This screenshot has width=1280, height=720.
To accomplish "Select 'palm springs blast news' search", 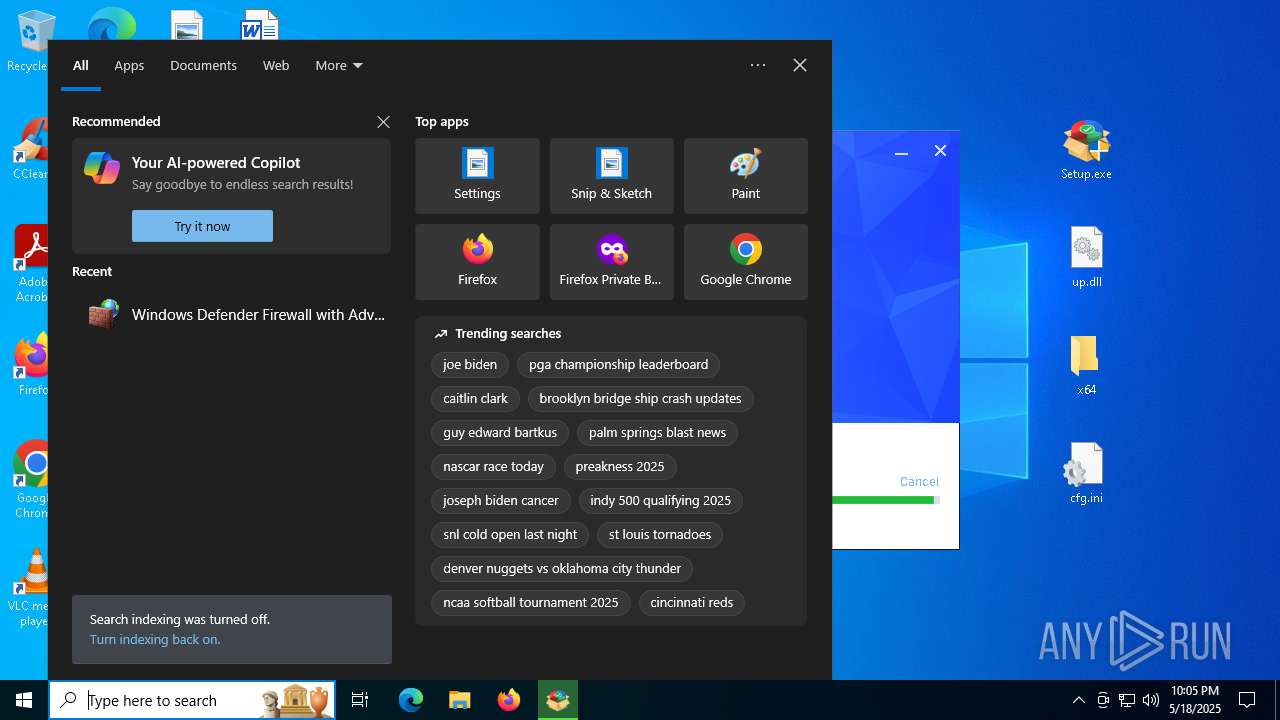I will 657,433.
